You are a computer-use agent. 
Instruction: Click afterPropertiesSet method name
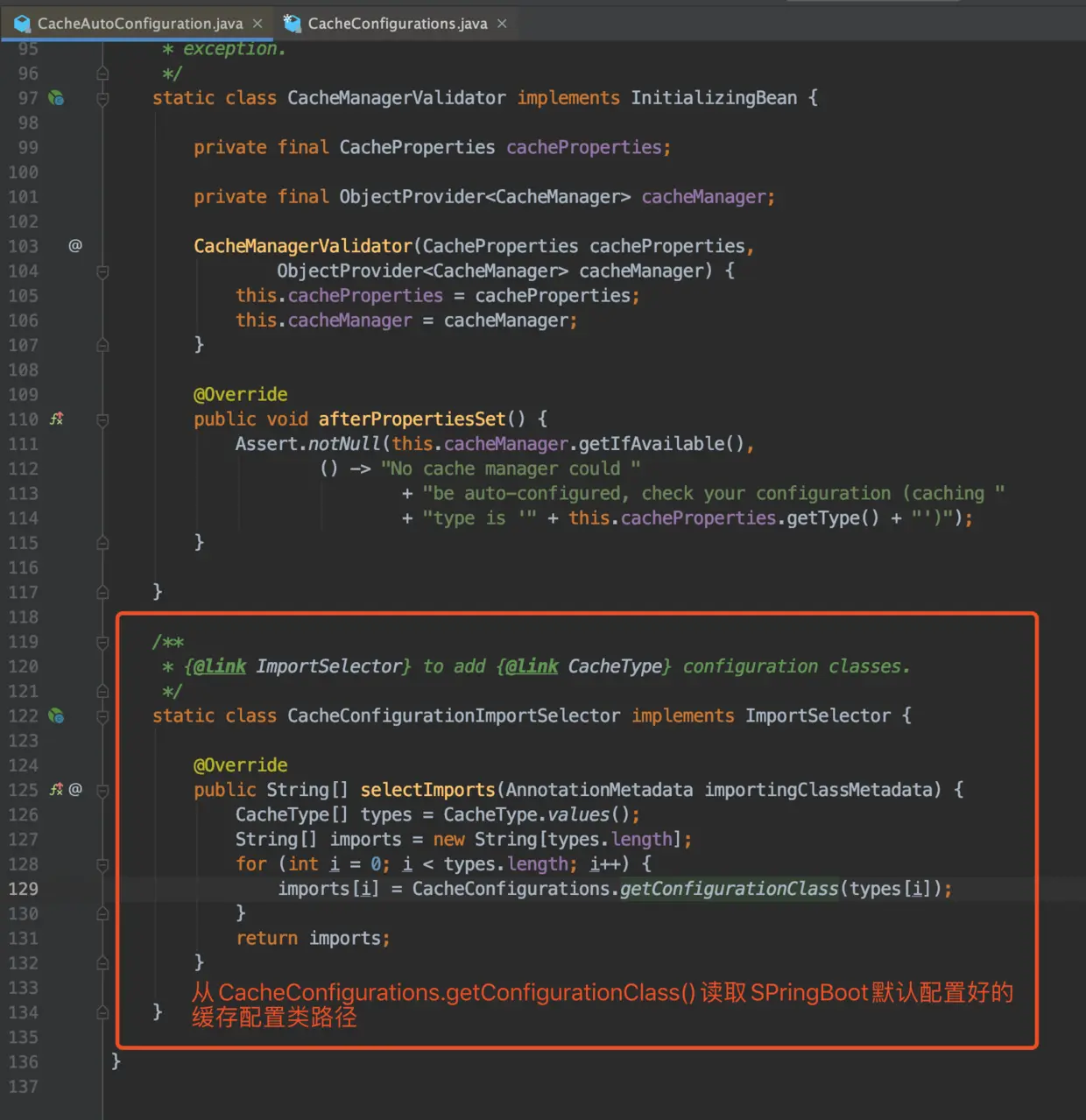tap(412, 419)
